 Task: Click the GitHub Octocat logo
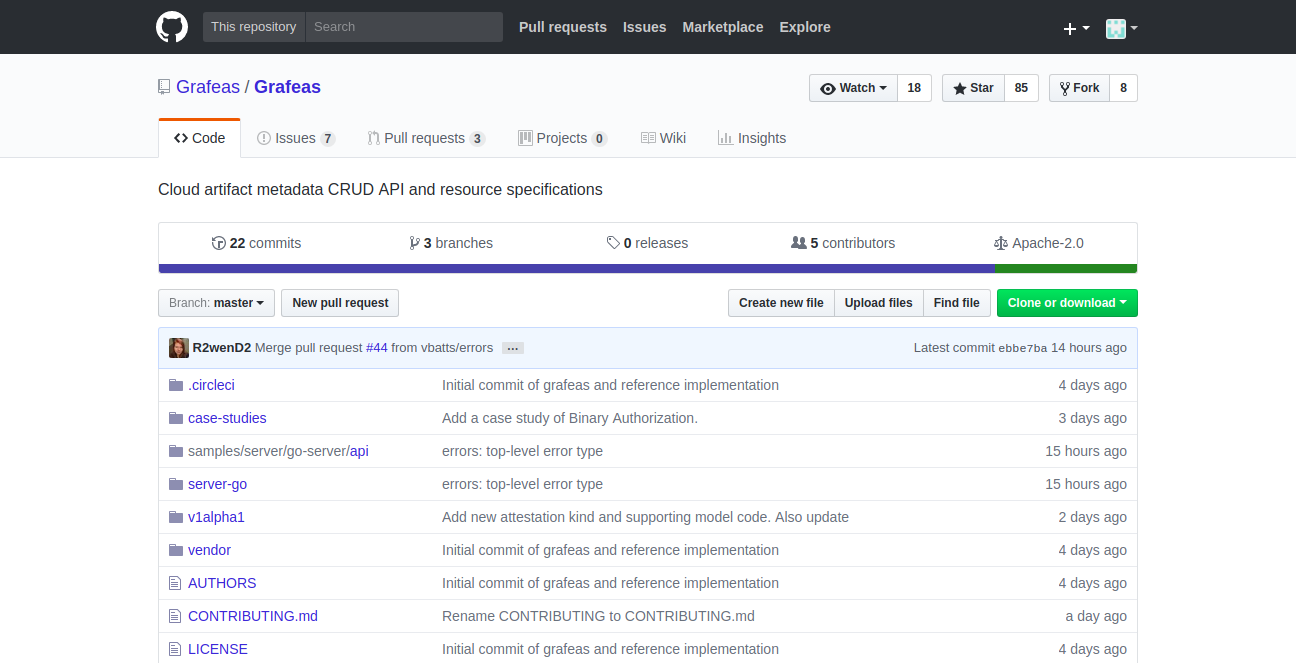pyautogui.click(x=172, y=27)
